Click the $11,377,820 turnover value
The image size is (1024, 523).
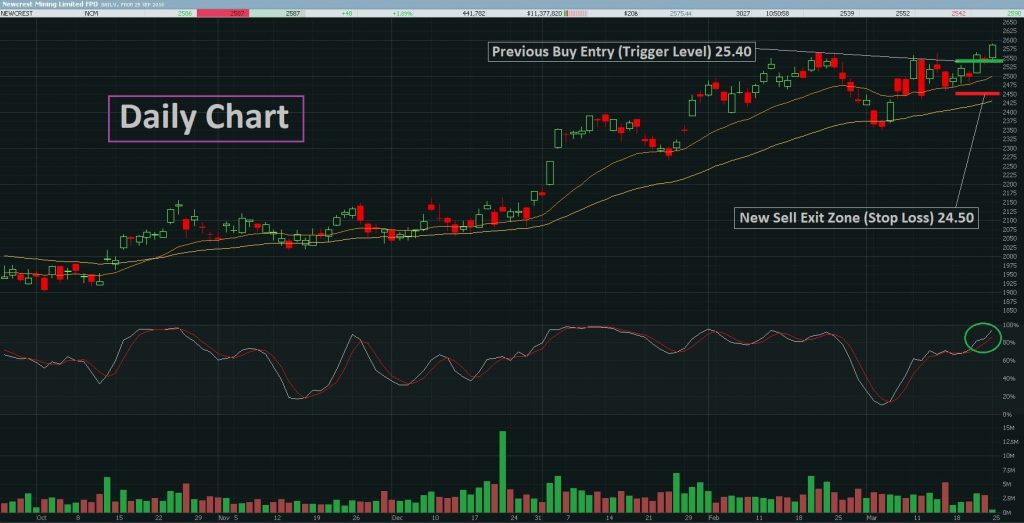(x=543, y=13)
